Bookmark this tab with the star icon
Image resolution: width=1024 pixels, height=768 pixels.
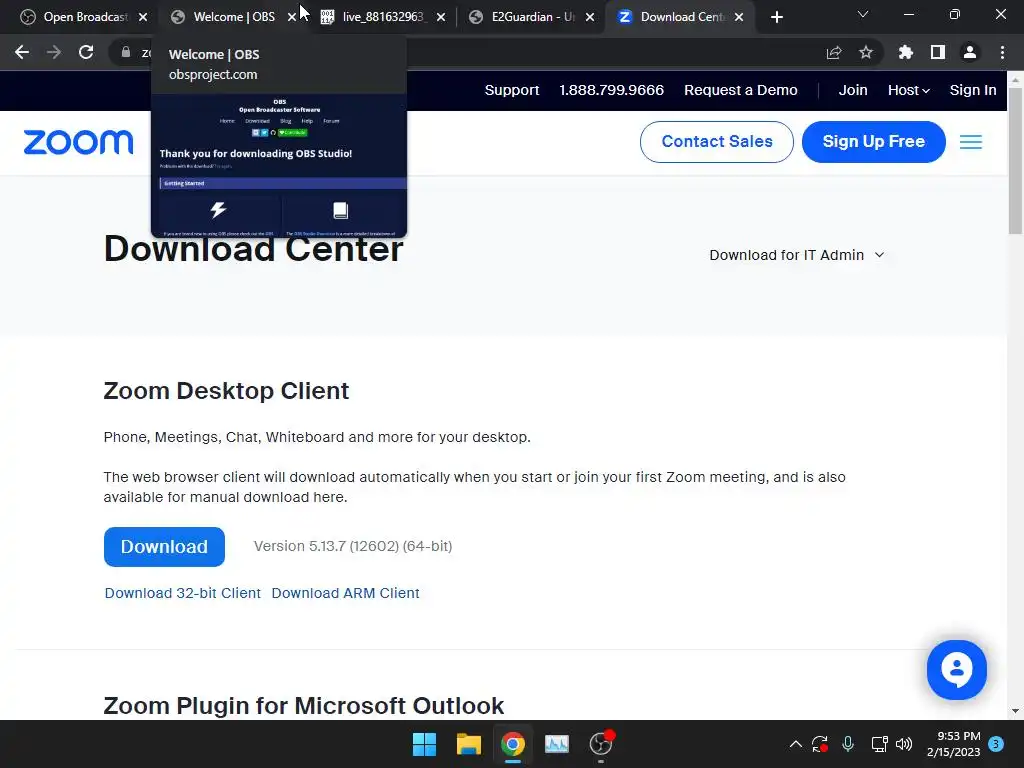[866, 52]
